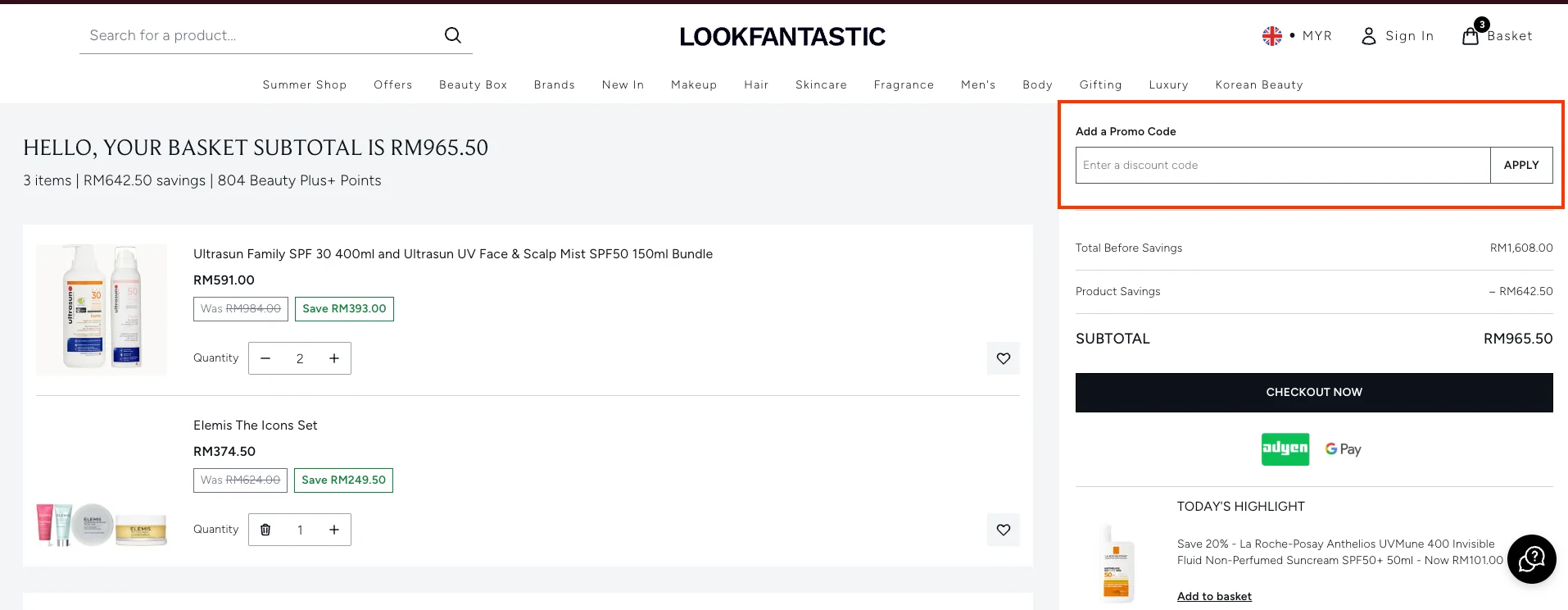Click the Sign In person icon
This screenshot has width=1568, height=610.
pyautogui.click(x=1369, y=36)
